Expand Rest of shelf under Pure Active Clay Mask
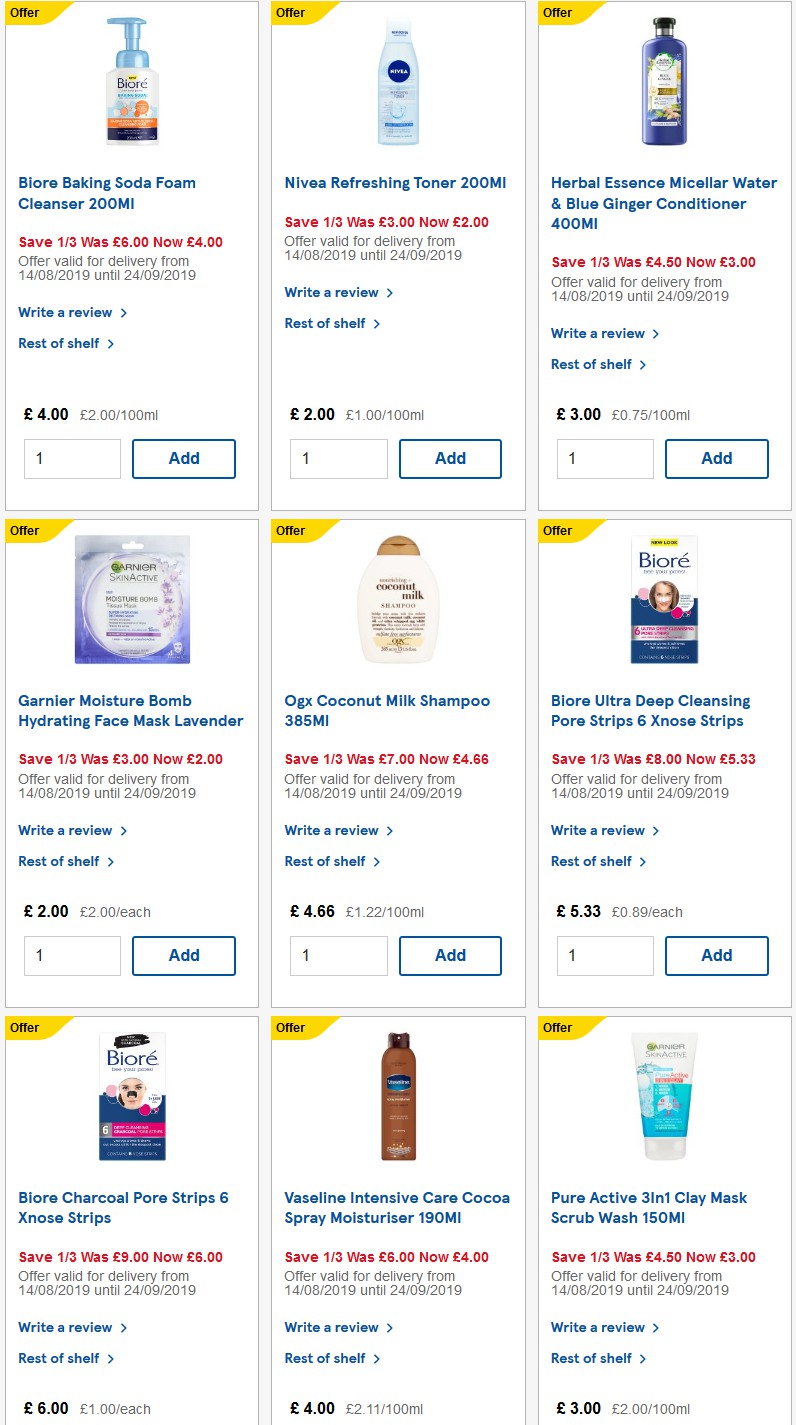Image resolution: width=796 pixels, height=1425 pixels. [593, 1358]
